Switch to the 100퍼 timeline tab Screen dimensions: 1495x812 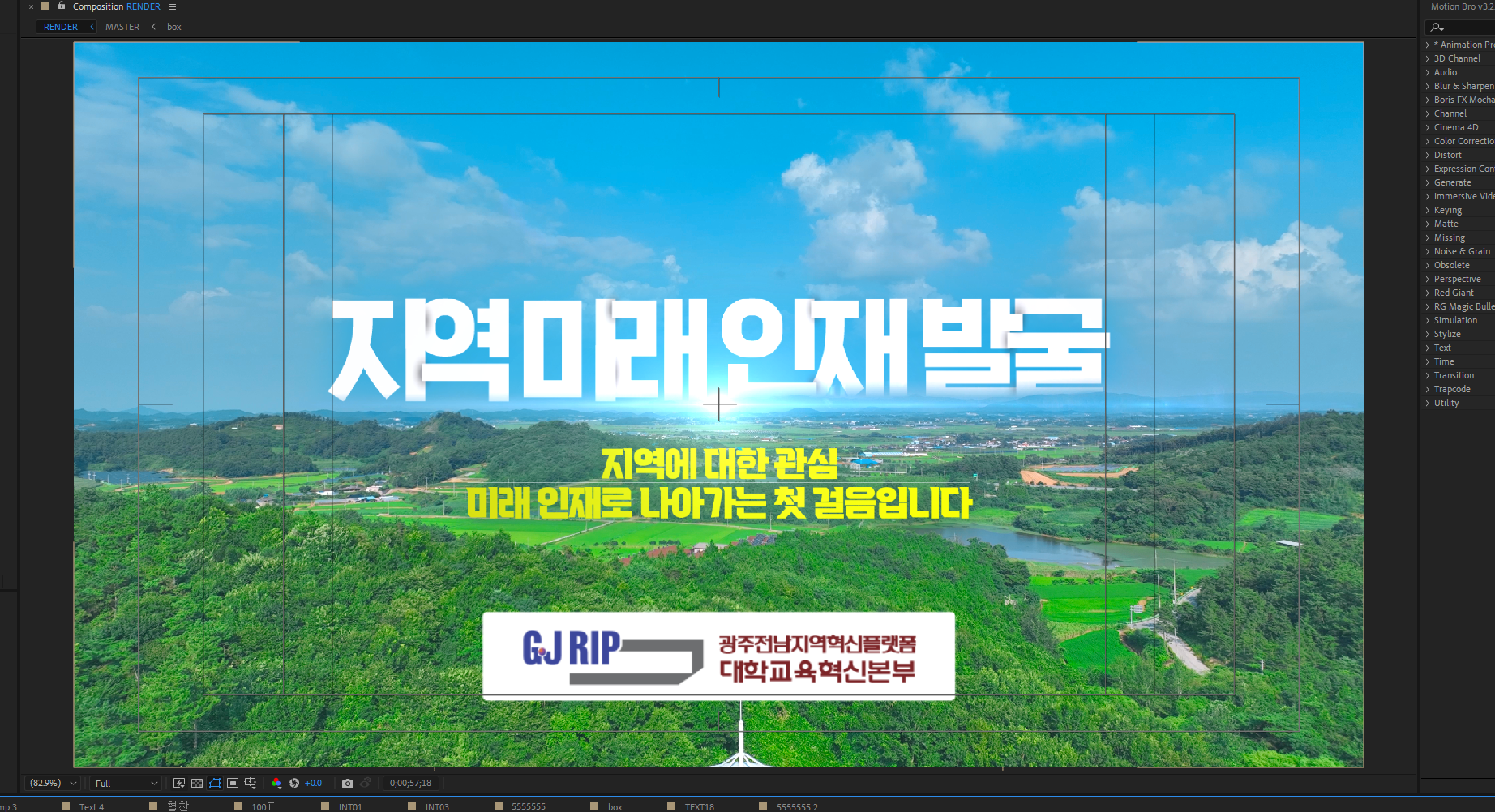pos(264,806)
